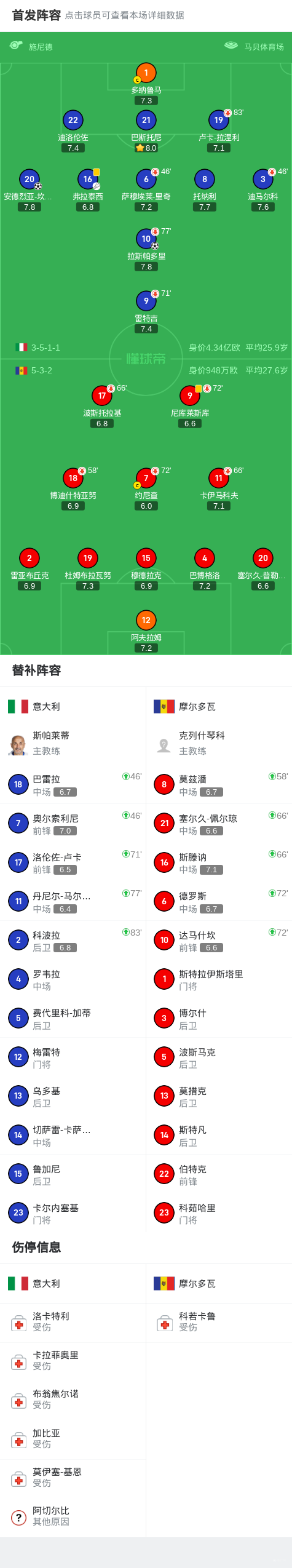Image resolution: width=292 pixels, height=1568 pixels.
Task: Open Raspadori's number 10 player icon
Action: tap(146, 239)
